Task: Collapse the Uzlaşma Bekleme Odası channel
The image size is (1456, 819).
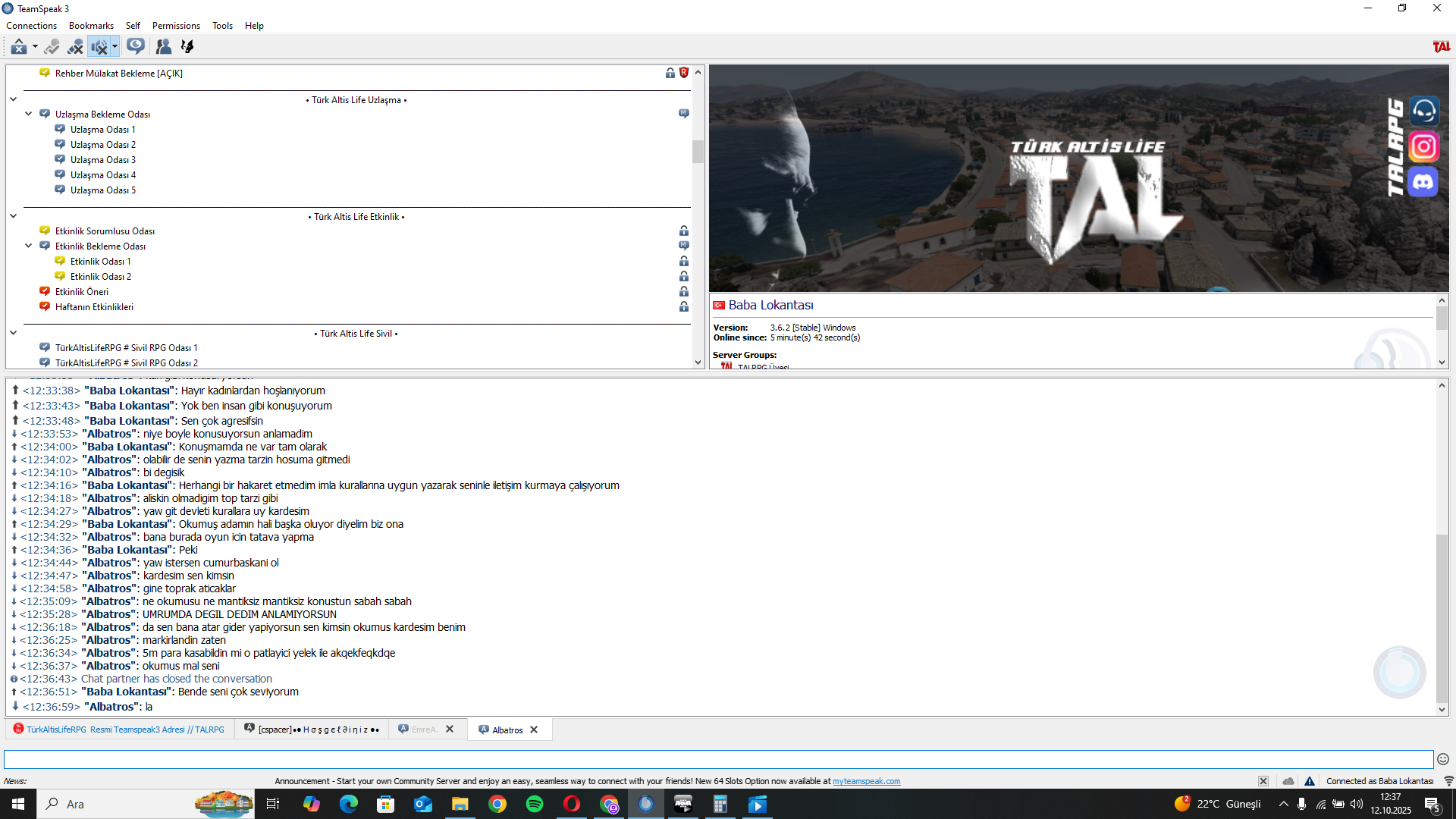Action: (29, 115)
